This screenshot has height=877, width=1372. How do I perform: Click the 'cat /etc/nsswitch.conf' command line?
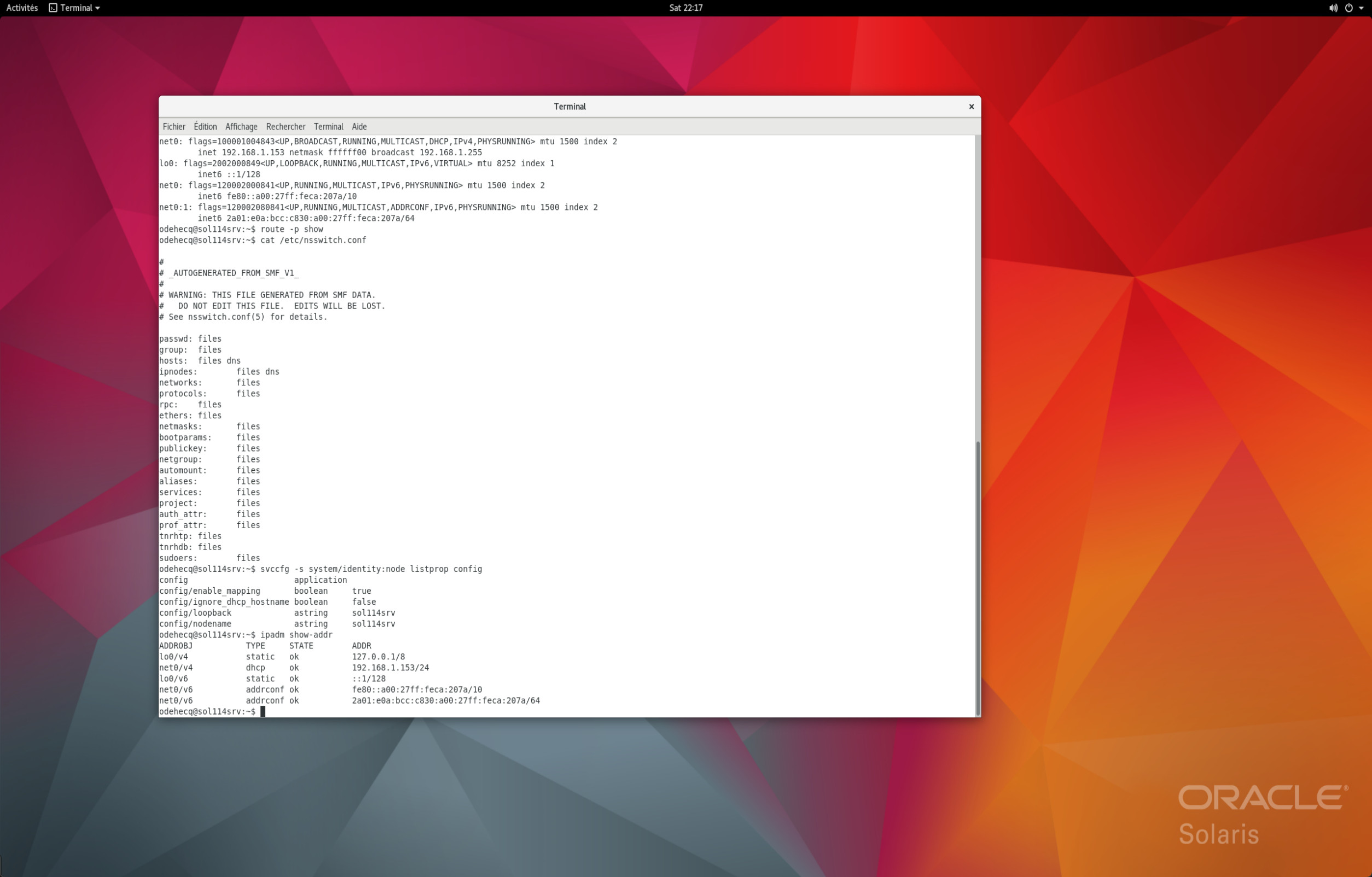(x=313, y=239)
